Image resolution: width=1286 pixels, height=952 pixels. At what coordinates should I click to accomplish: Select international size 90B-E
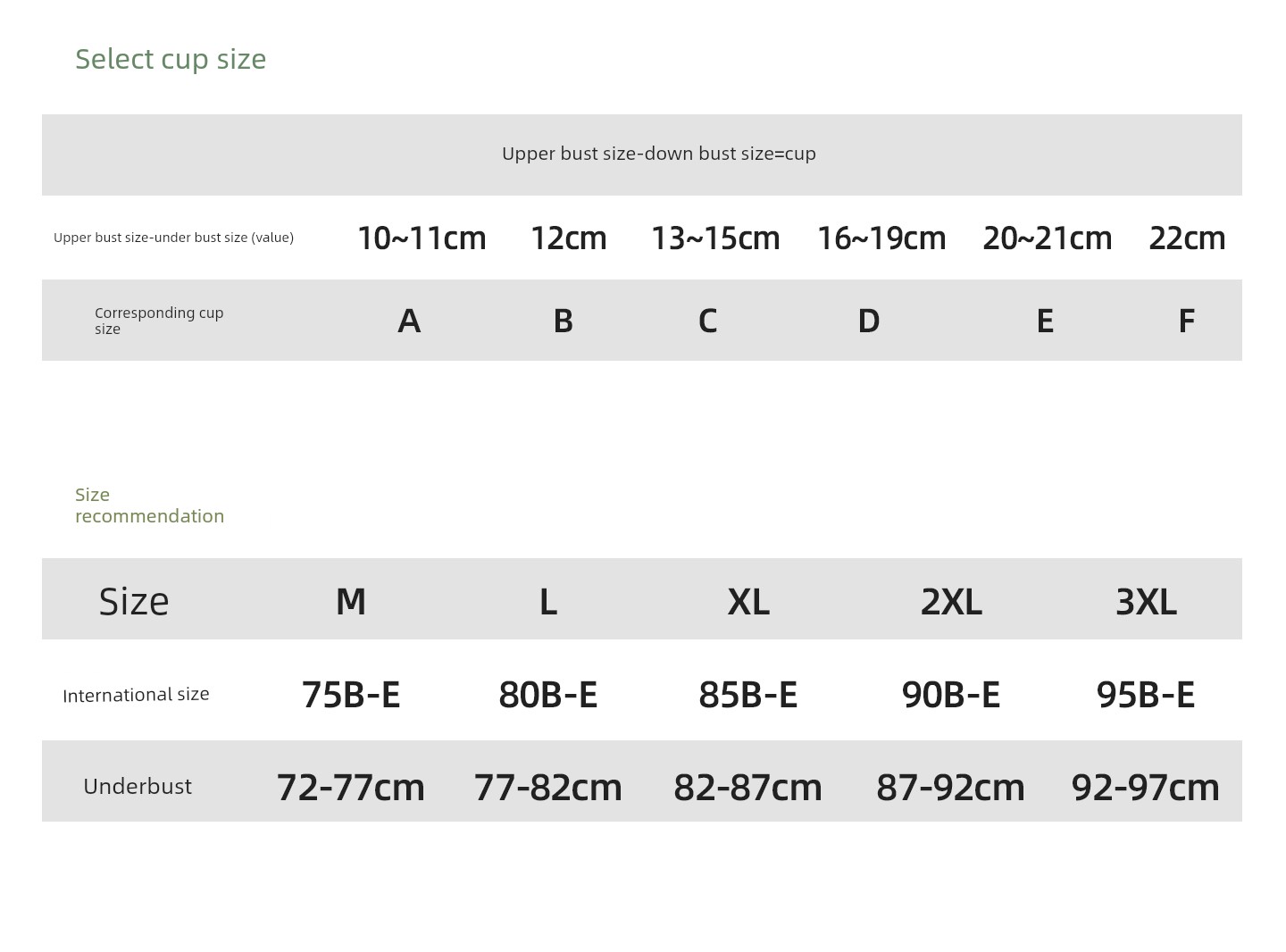tap(951, 695)
